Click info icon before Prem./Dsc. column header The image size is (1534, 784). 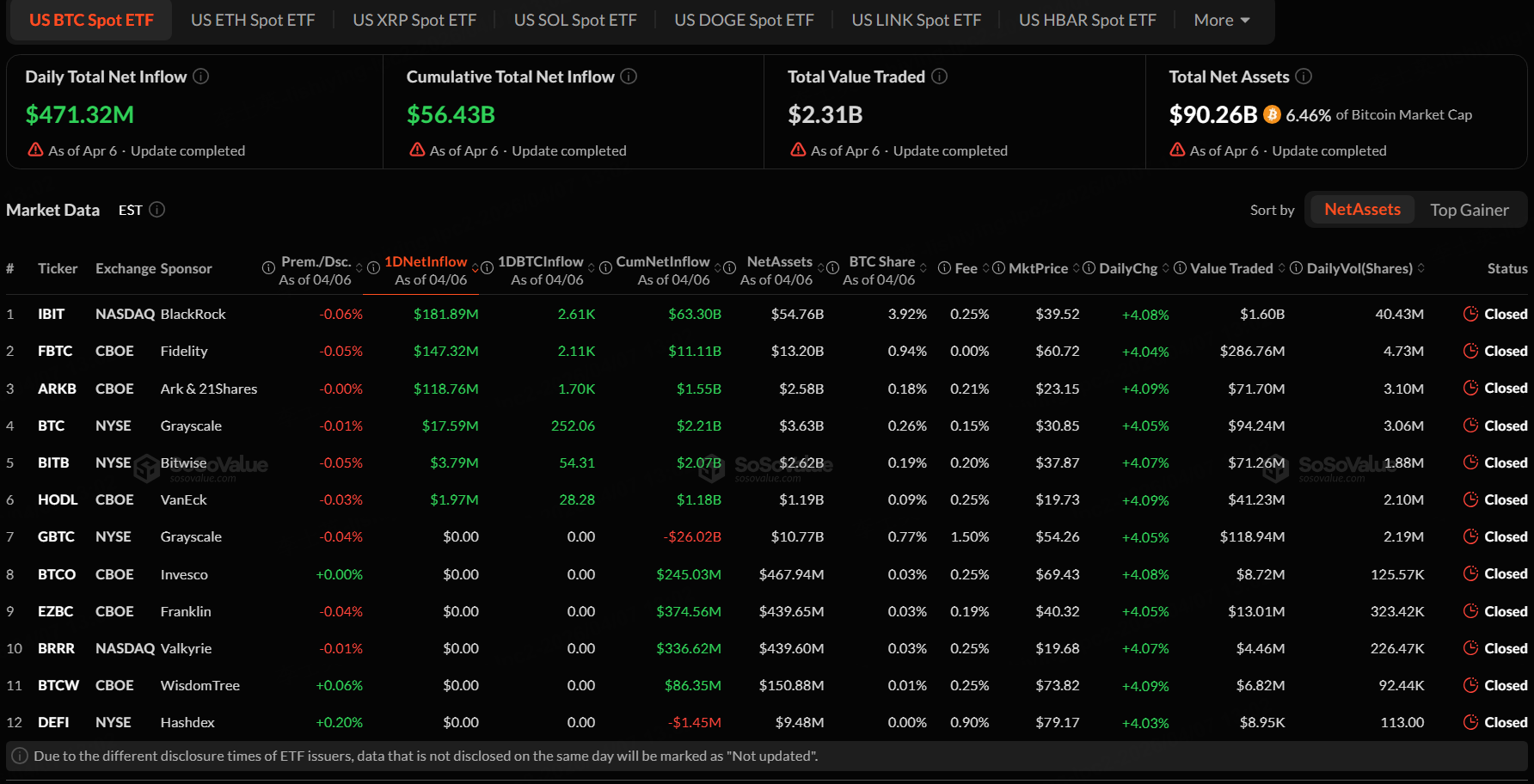pos(268,268)
